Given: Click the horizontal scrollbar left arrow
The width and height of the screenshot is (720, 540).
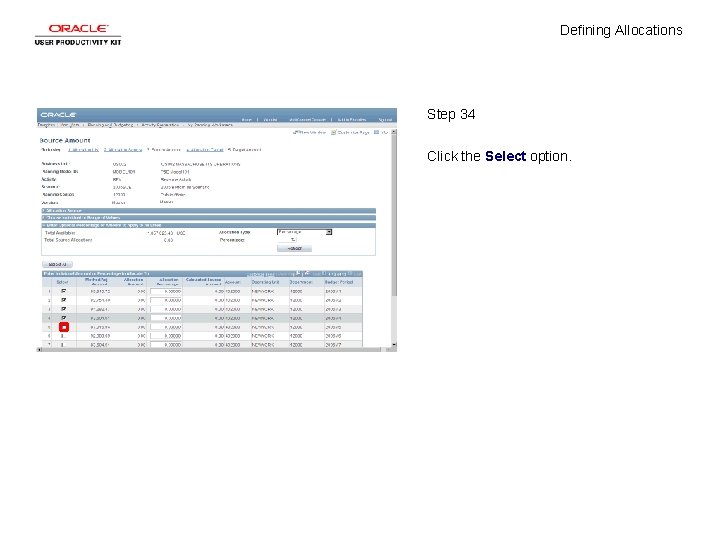Looking at the screenshot, I should [39, 350].
